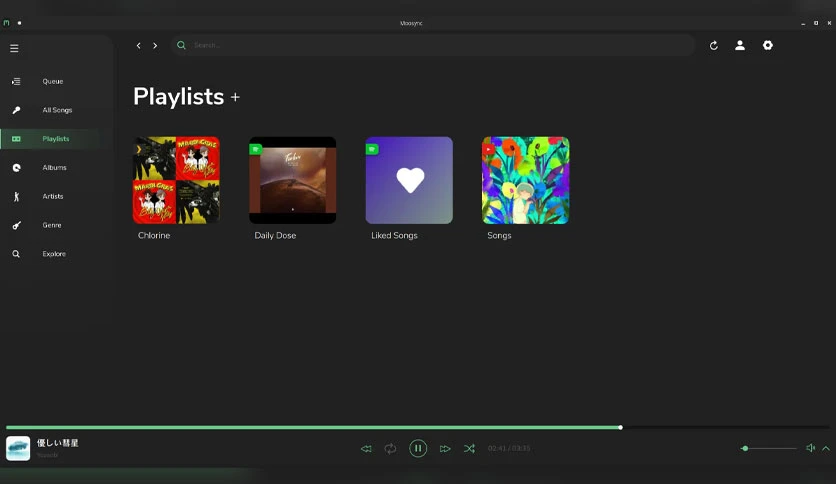Open the Daily Dose playlist cover

tap(293, 180)
